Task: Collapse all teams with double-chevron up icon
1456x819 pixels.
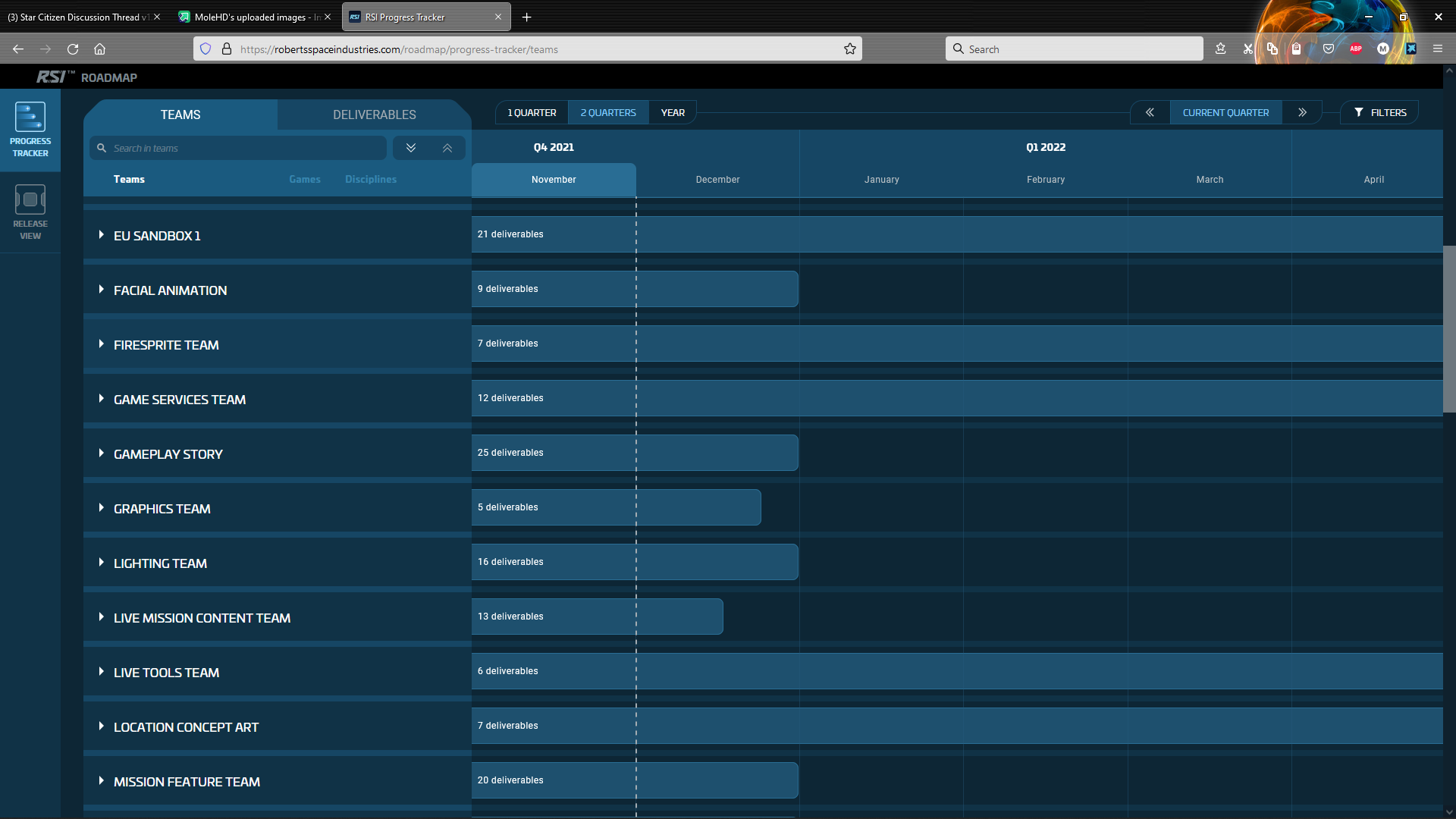Action: tap(447, 148)
